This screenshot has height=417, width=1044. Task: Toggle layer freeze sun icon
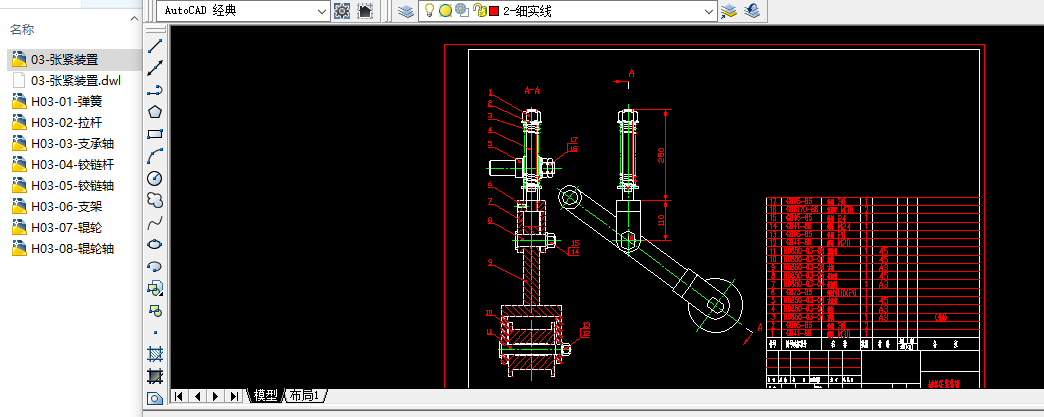pos(445,11)
